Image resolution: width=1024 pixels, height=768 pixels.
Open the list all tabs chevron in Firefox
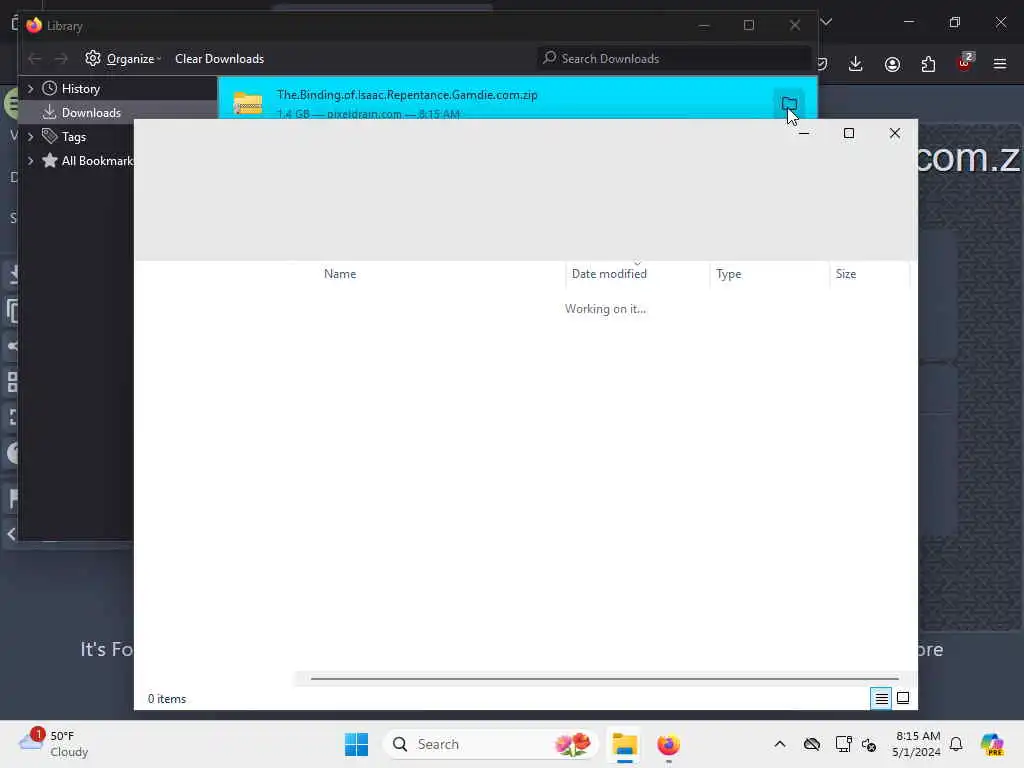click(826, 22)
